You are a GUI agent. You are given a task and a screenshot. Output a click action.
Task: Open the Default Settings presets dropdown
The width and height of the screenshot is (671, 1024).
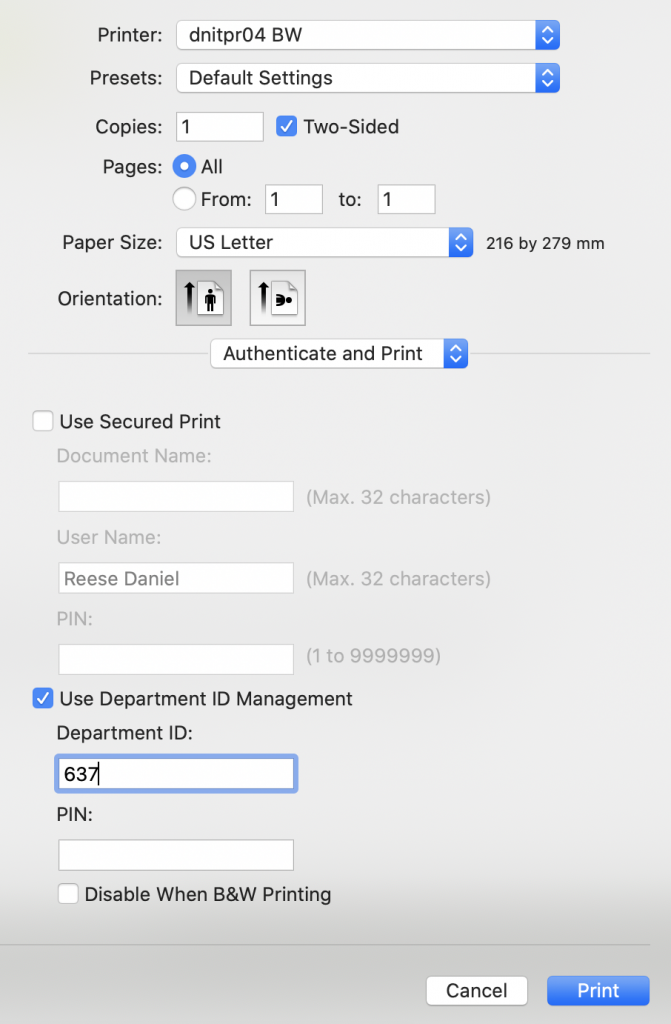coord(368,78)
